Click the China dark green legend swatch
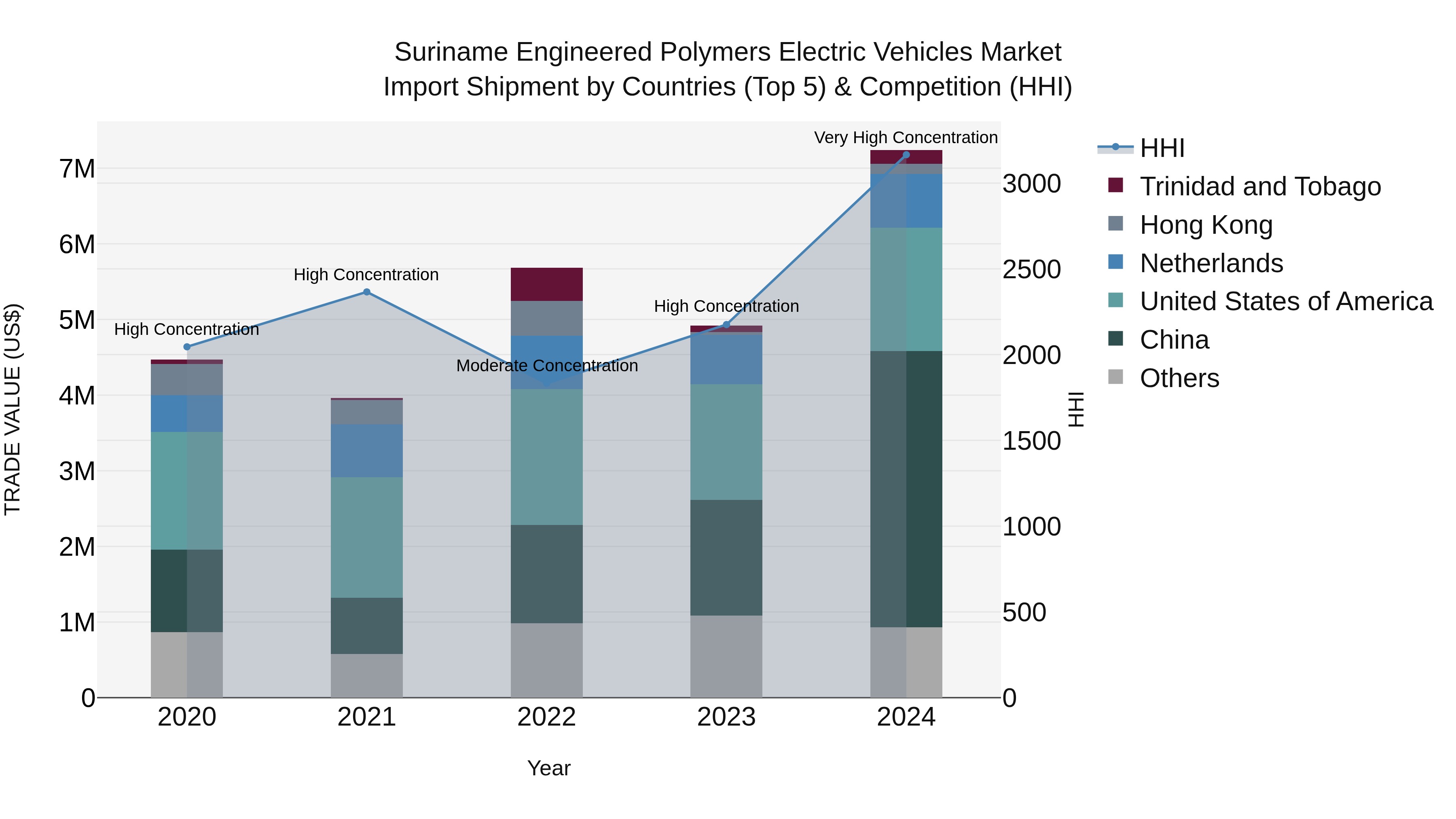Image resolution: width=1456 pixels, height=819 pixels. [x=1116, y=339]
